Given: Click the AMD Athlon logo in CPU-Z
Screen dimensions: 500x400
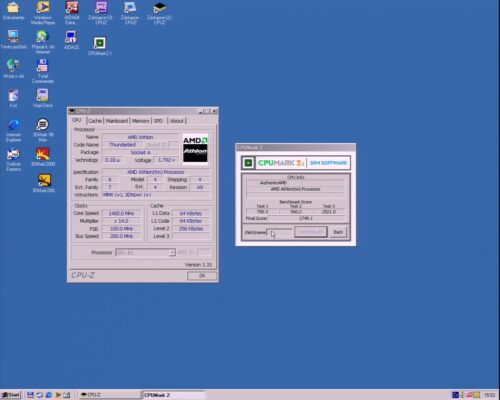Looking at the screenshot, I should pos(195,149).
